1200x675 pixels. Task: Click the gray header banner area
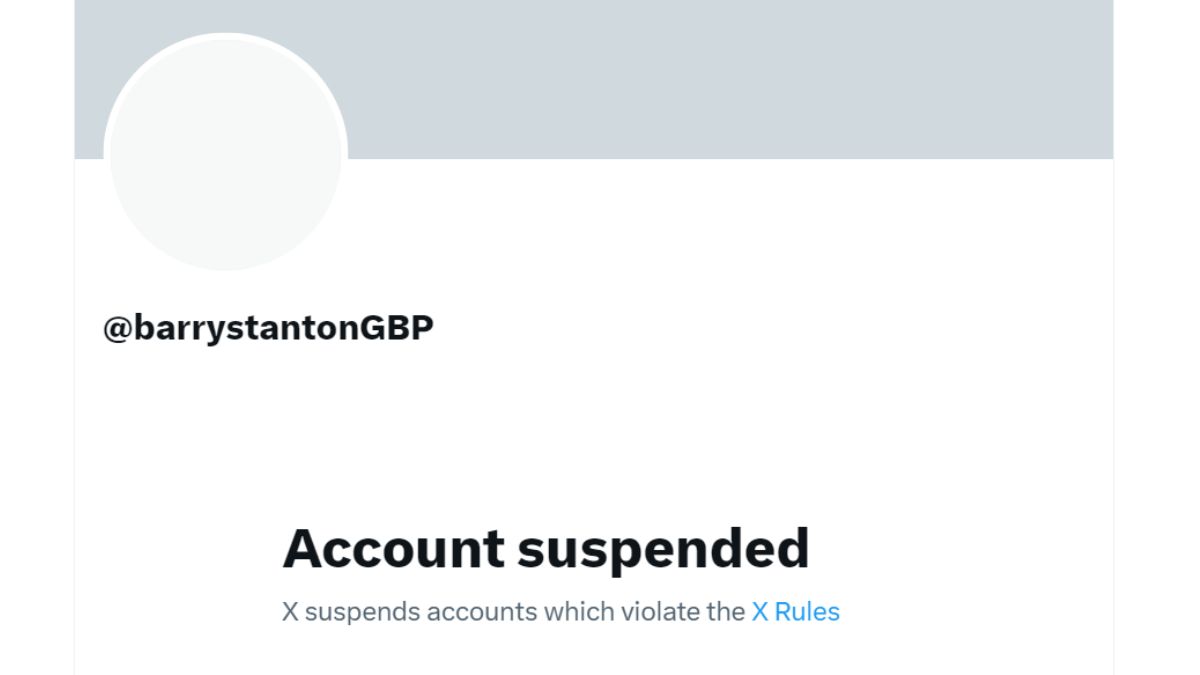(700, 80)
